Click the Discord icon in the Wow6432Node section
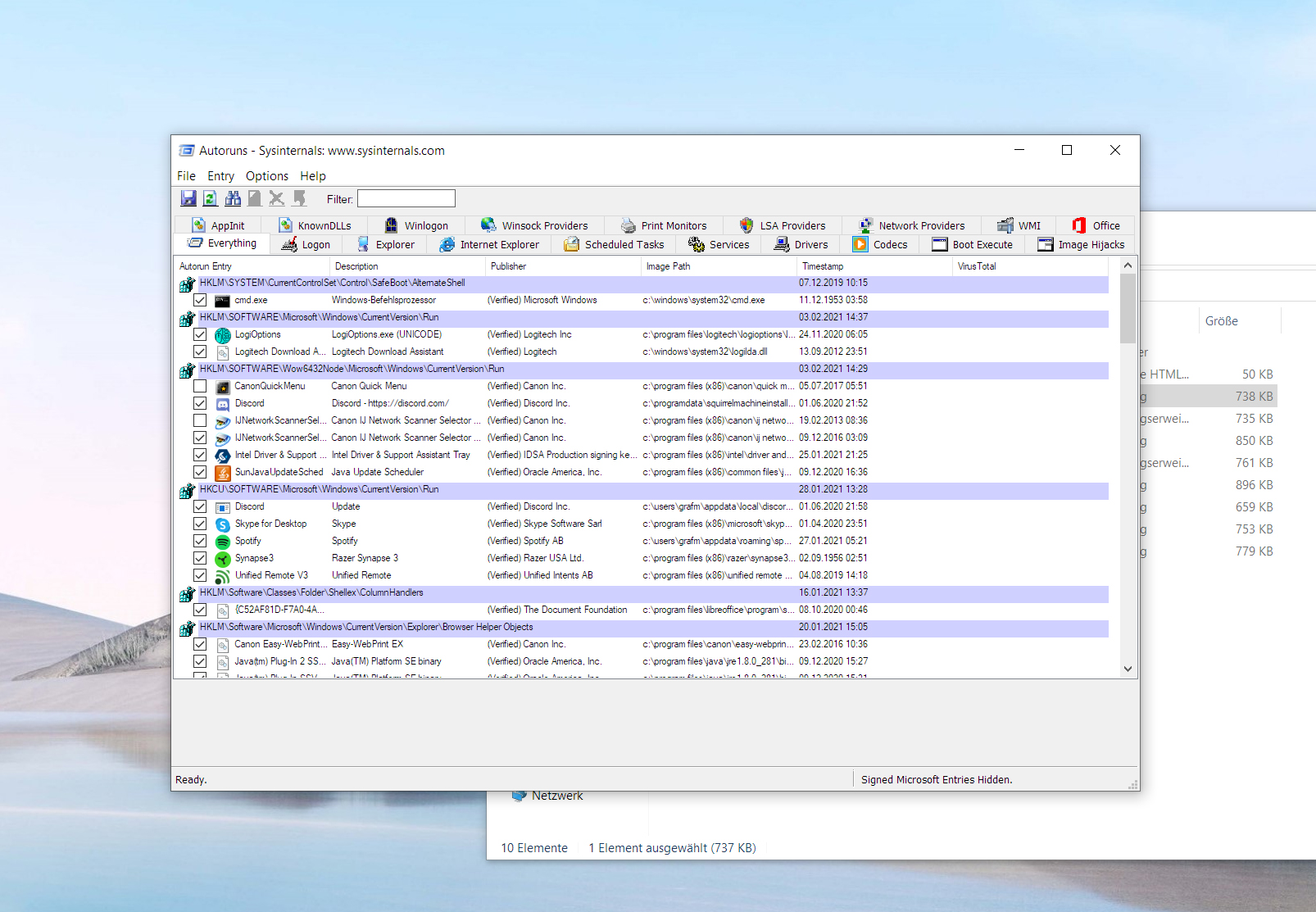The width and height of the screenshot is (1316, 912). tap(222, 404)
